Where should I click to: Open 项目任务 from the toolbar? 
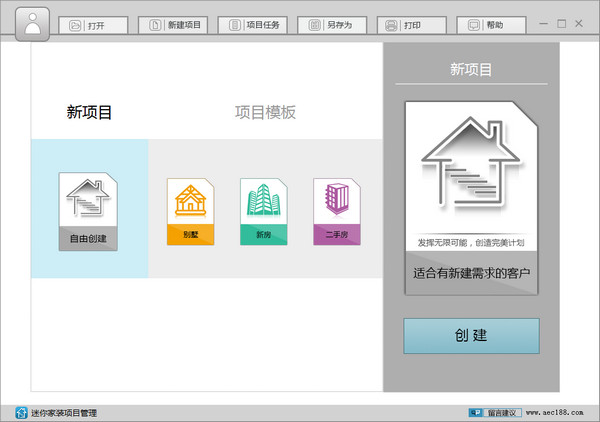[x=253, y=25]
